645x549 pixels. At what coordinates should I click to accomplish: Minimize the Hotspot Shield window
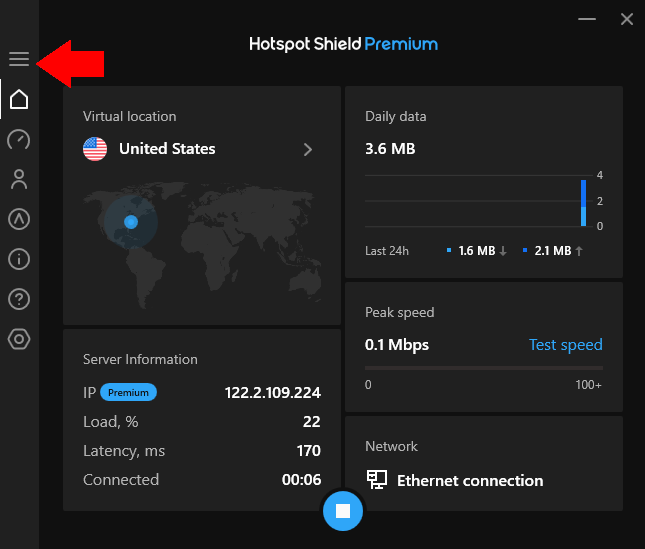[x=587, y=19]
